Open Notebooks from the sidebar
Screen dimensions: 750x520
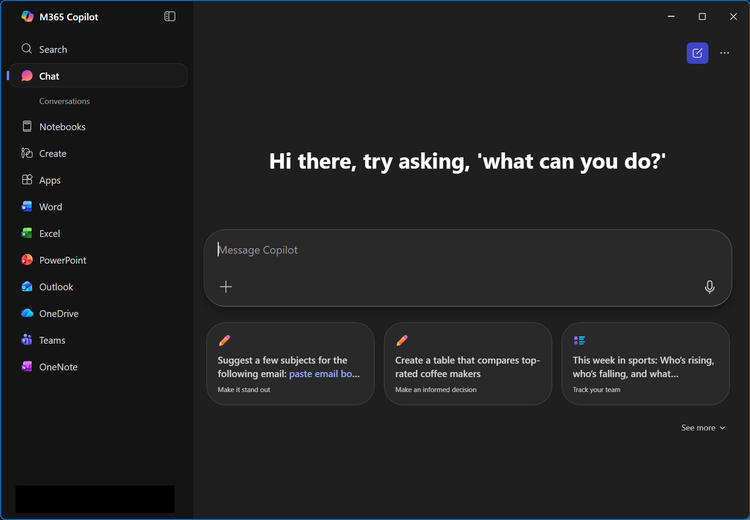[x=62, y=127]
